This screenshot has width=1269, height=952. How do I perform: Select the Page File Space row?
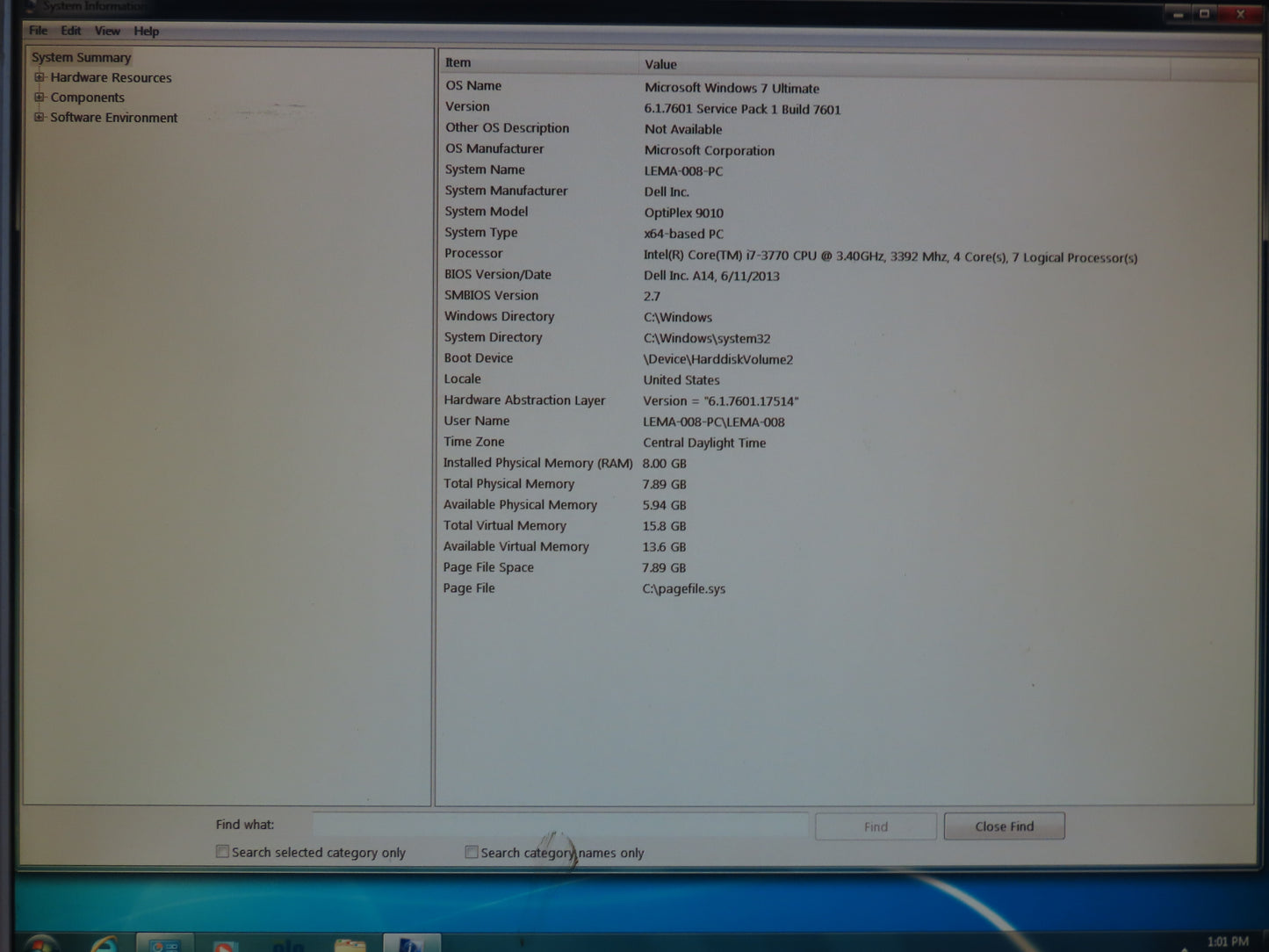[x=488, y=567]
